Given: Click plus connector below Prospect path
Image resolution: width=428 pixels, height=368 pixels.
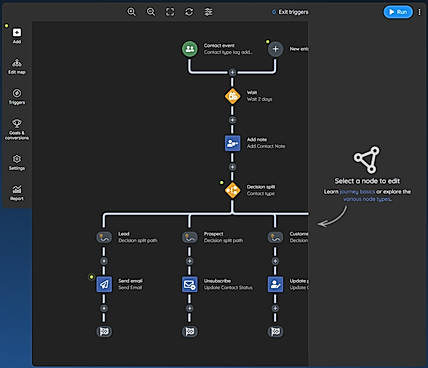Looking at the screenshot, I should pos(190,261).
